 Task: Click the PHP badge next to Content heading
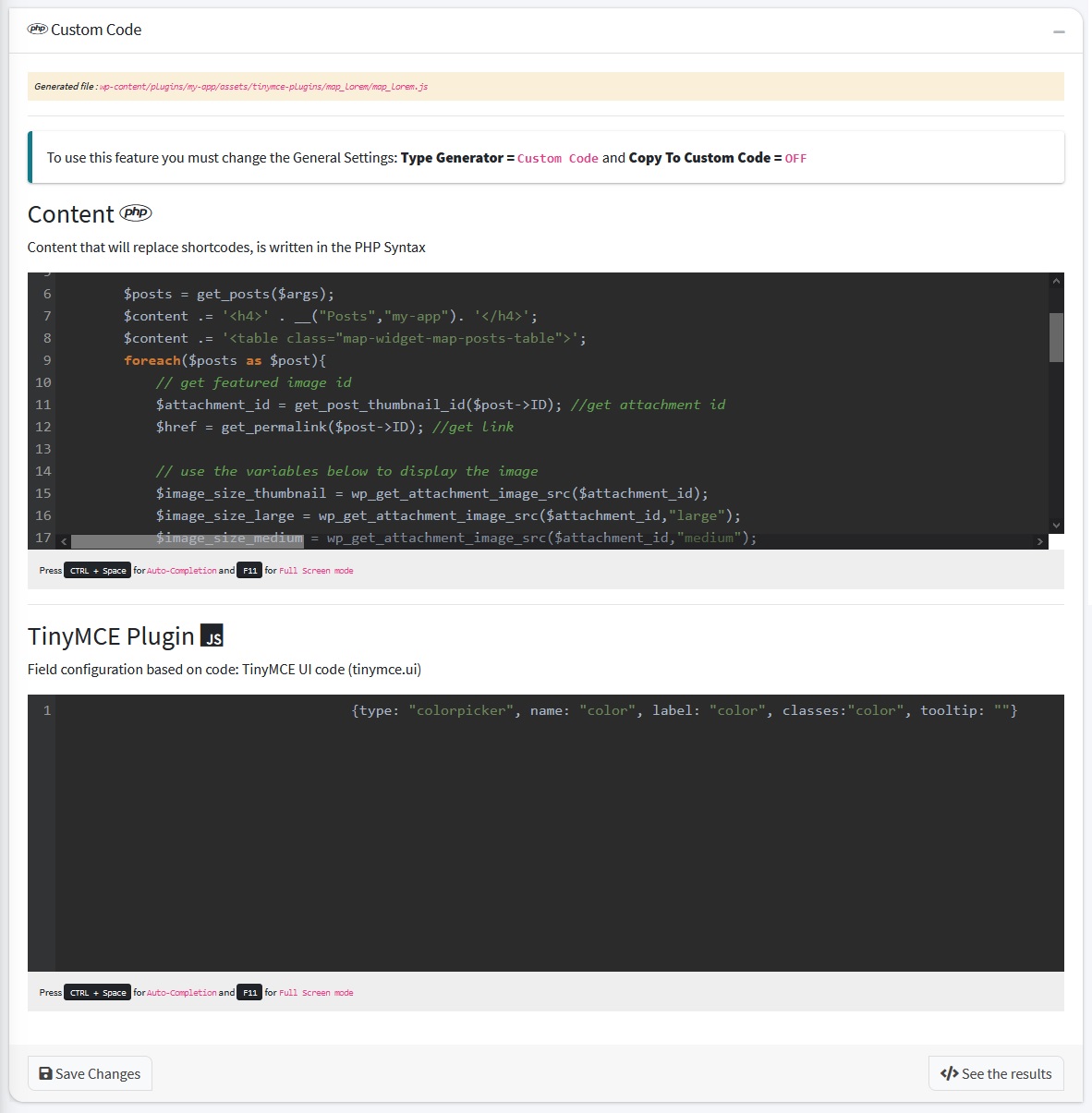(136, 213)
